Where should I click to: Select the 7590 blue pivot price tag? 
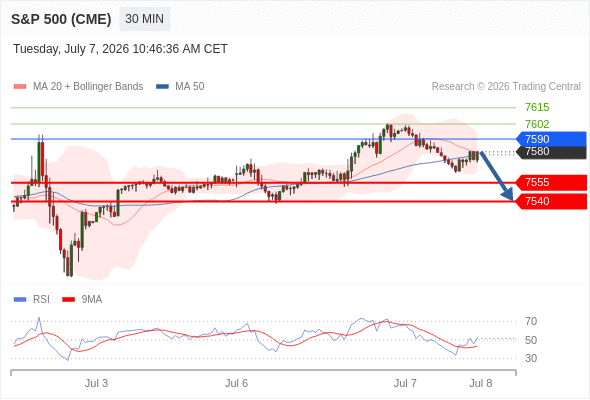551,139
